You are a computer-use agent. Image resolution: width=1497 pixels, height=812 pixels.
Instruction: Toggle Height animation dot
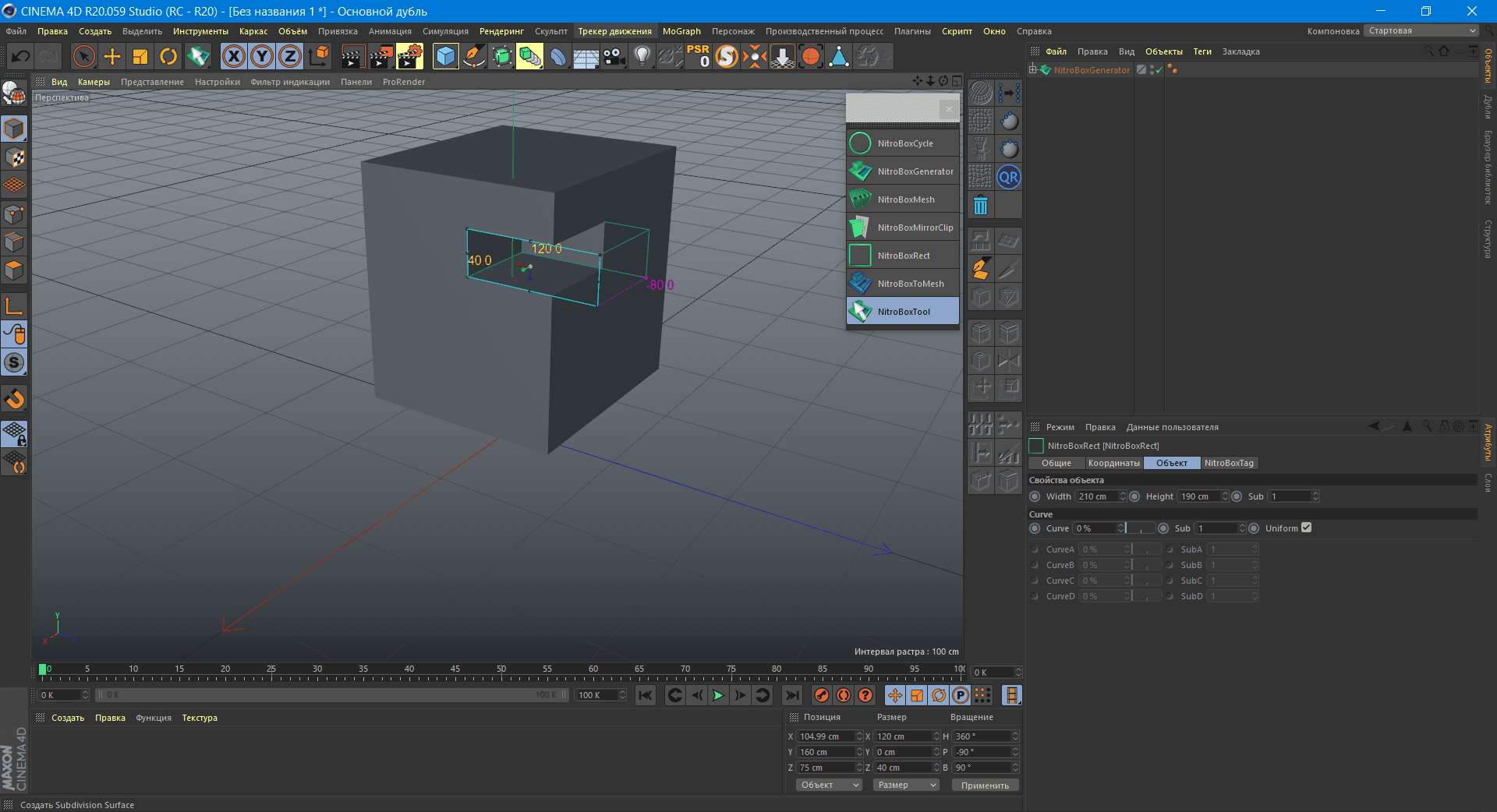tap(1134, 496)
